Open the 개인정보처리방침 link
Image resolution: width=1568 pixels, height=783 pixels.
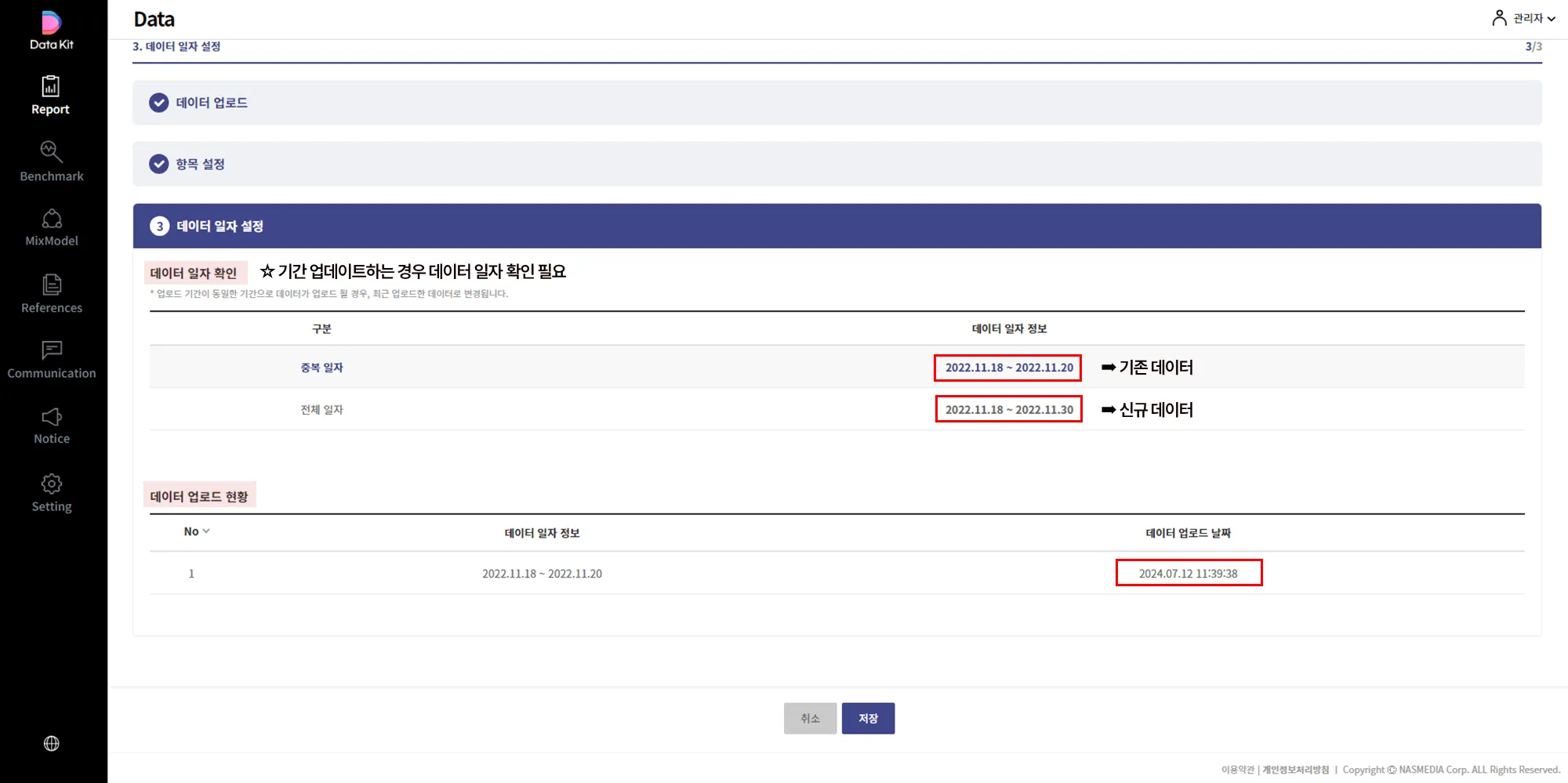pyautogui.click(x=1295, y=770)
